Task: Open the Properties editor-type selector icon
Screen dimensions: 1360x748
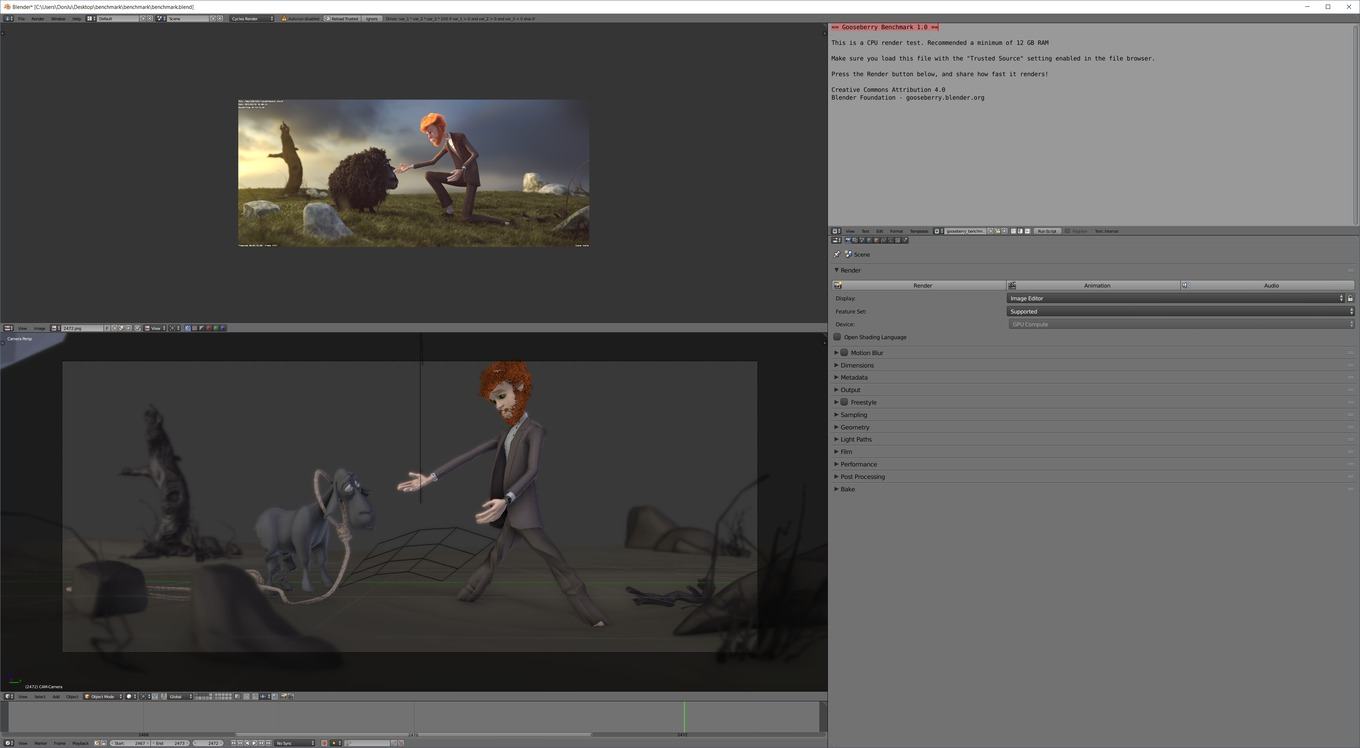Action: tap(836, 240)
